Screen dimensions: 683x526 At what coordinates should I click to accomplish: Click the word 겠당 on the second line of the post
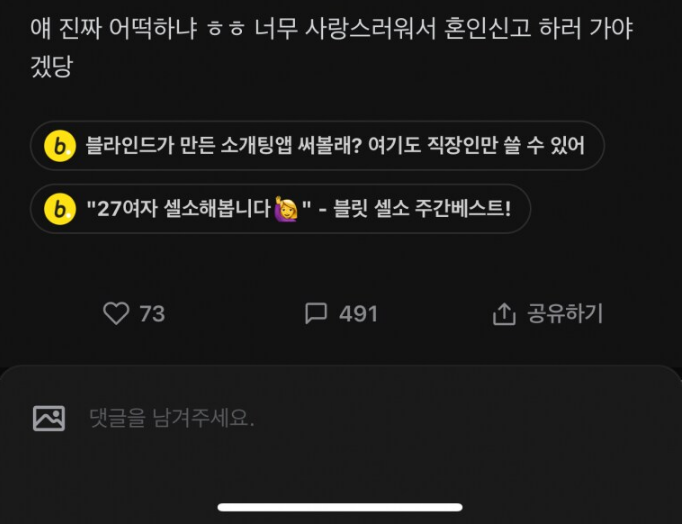(51, 66)
